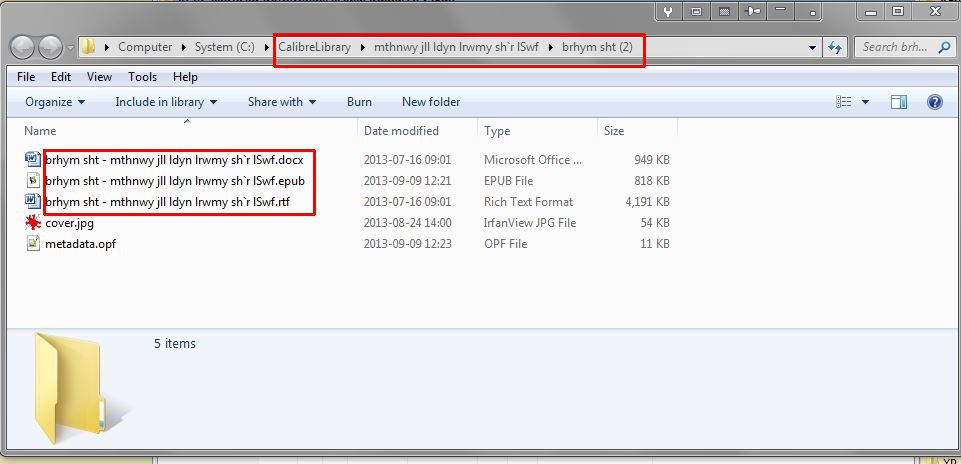This screenshot has width=961, height=464.
Task: Click the '5 items' text in details pane
Action: pos(175,343)
